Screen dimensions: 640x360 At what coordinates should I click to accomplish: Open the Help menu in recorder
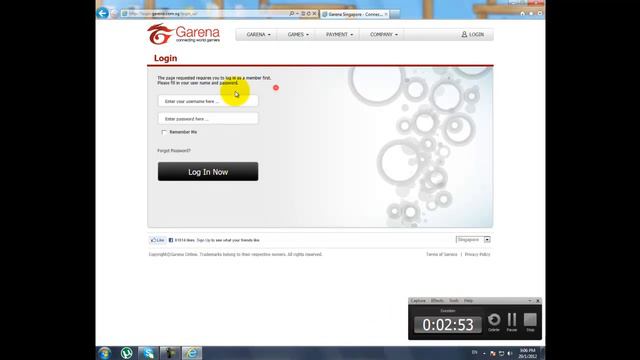coord(469,300)
